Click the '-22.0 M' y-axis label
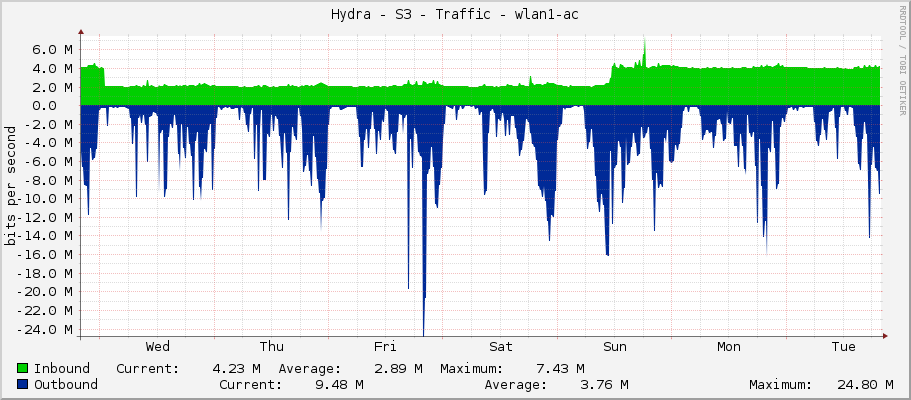The image size is (911, 400). point(45,310)
